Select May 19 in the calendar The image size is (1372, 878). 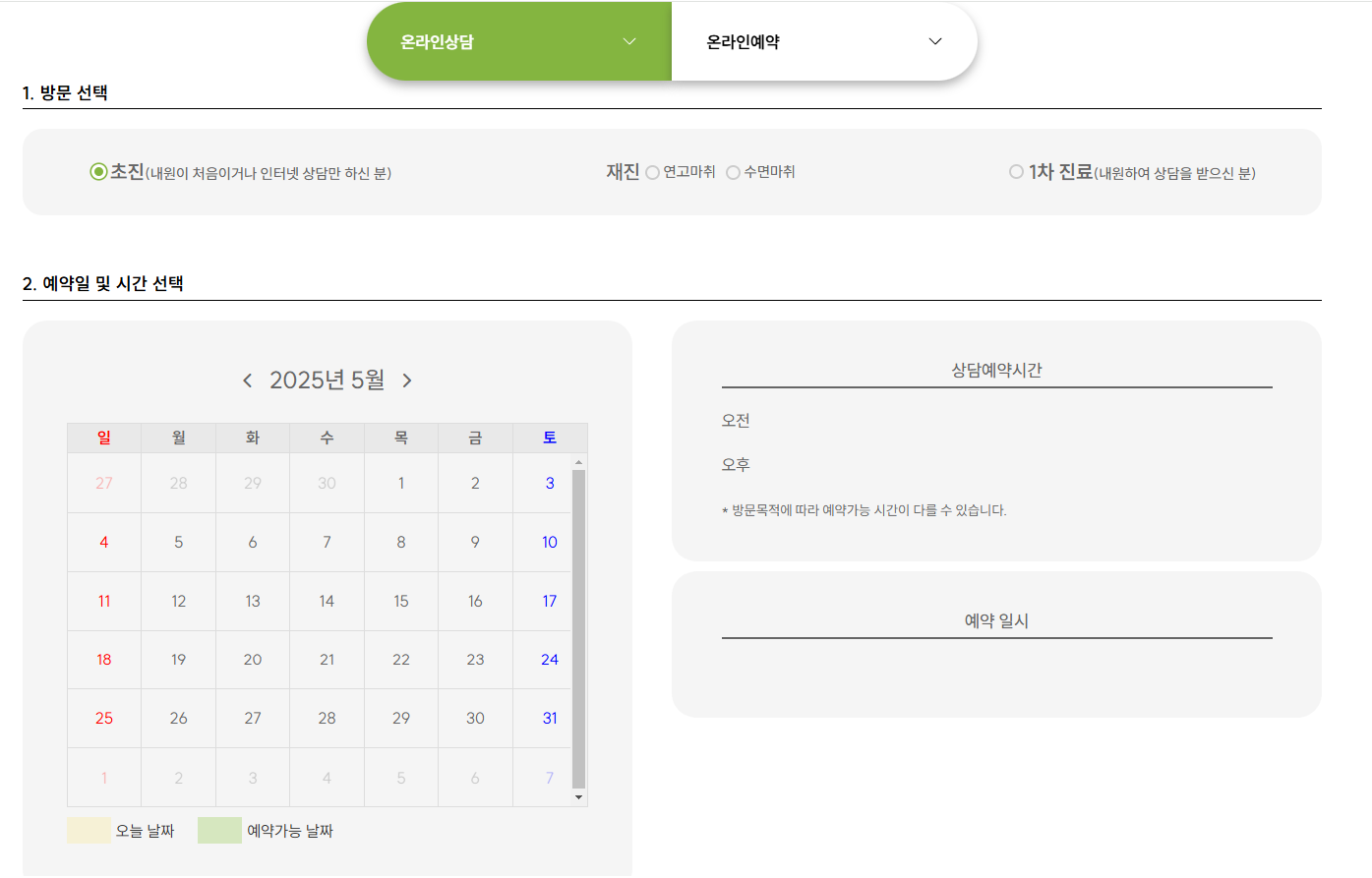[178, 660]
